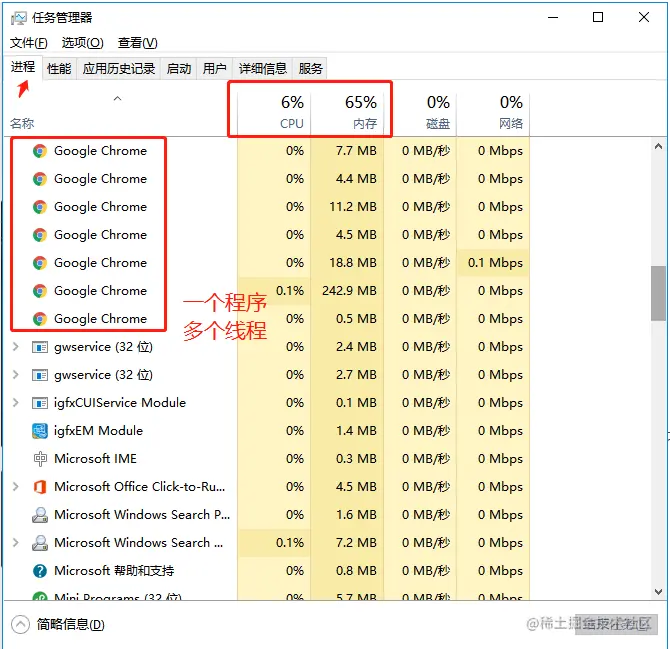Click the igfxCUIService Module icon
The height and width of the screenshot is (649, 670).
coord(40,403)
